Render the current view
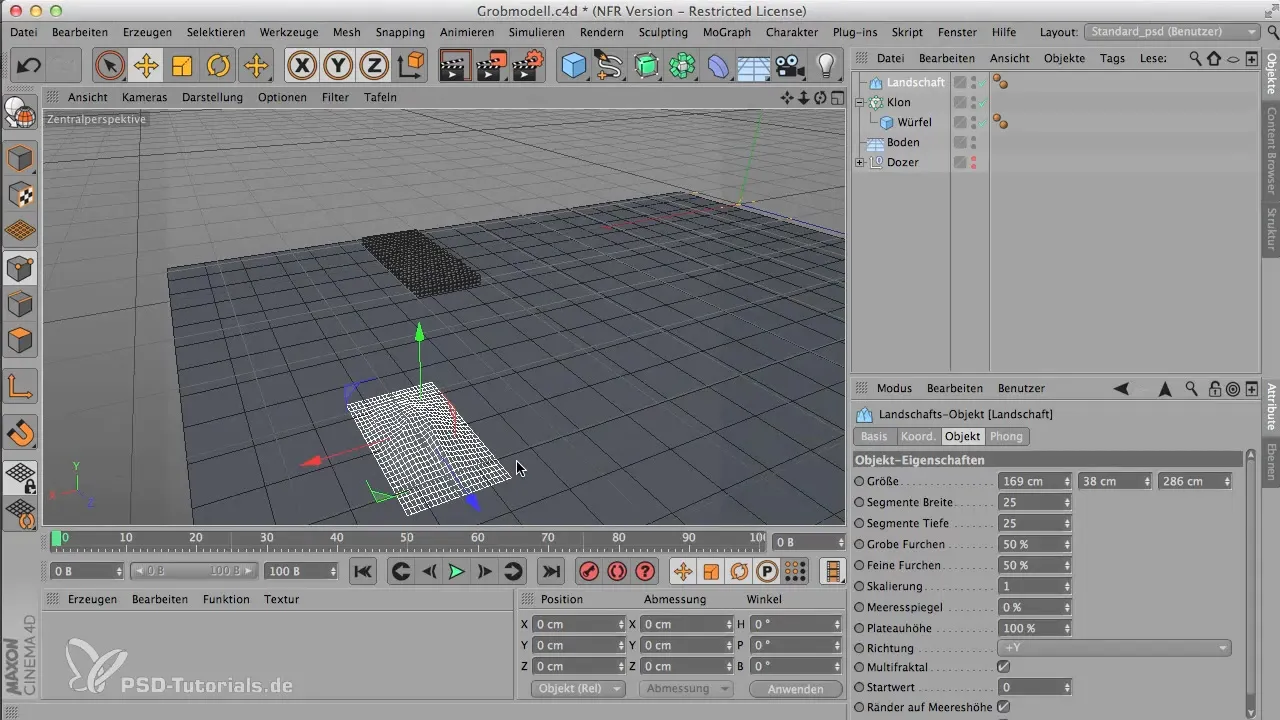This screenshot has height=720, width=1280. coord(455,67)
